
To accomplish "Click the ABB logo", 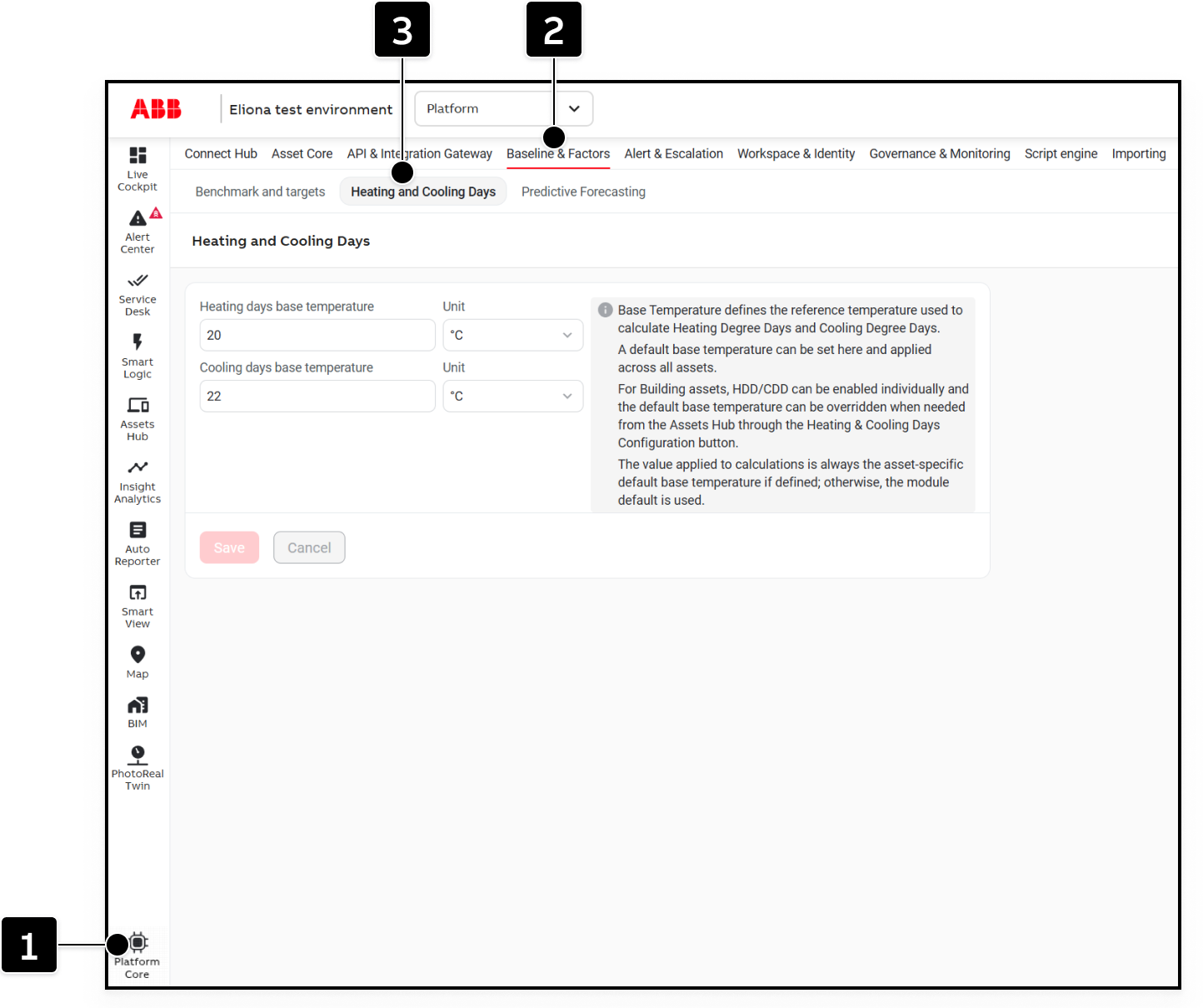I will [156, 109].
